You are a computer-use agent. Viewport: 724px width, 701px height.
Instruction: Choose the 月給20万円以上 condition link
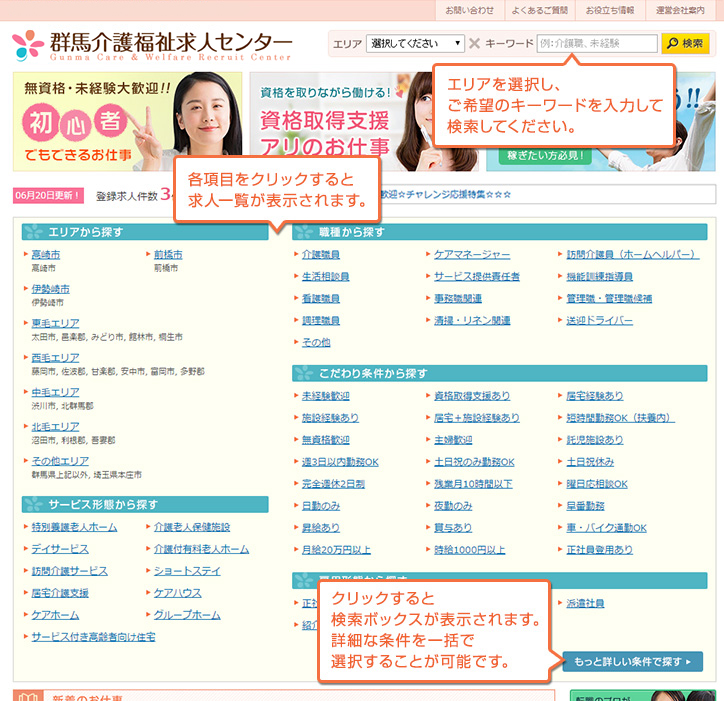pyautogui.click(x=336, y=550)
